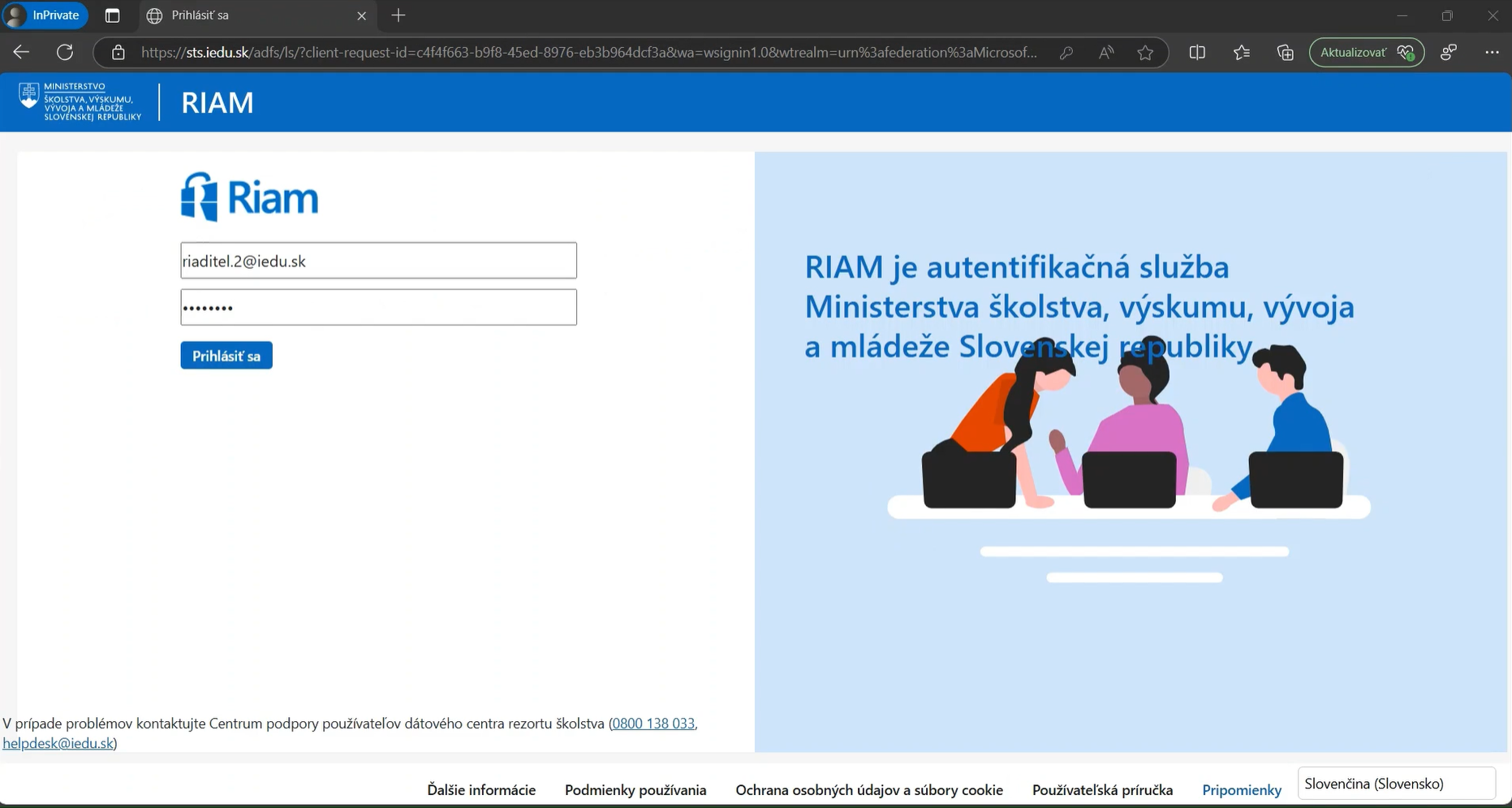Toggle split screen icon

(x=1197, y=53)
